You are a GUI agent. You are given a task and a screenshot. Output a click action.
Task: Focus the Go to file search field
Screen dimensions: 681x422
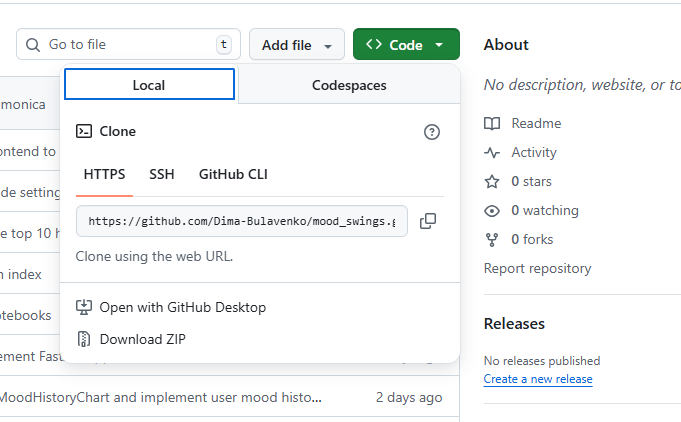pyautogui.click(x=128, y=44)
